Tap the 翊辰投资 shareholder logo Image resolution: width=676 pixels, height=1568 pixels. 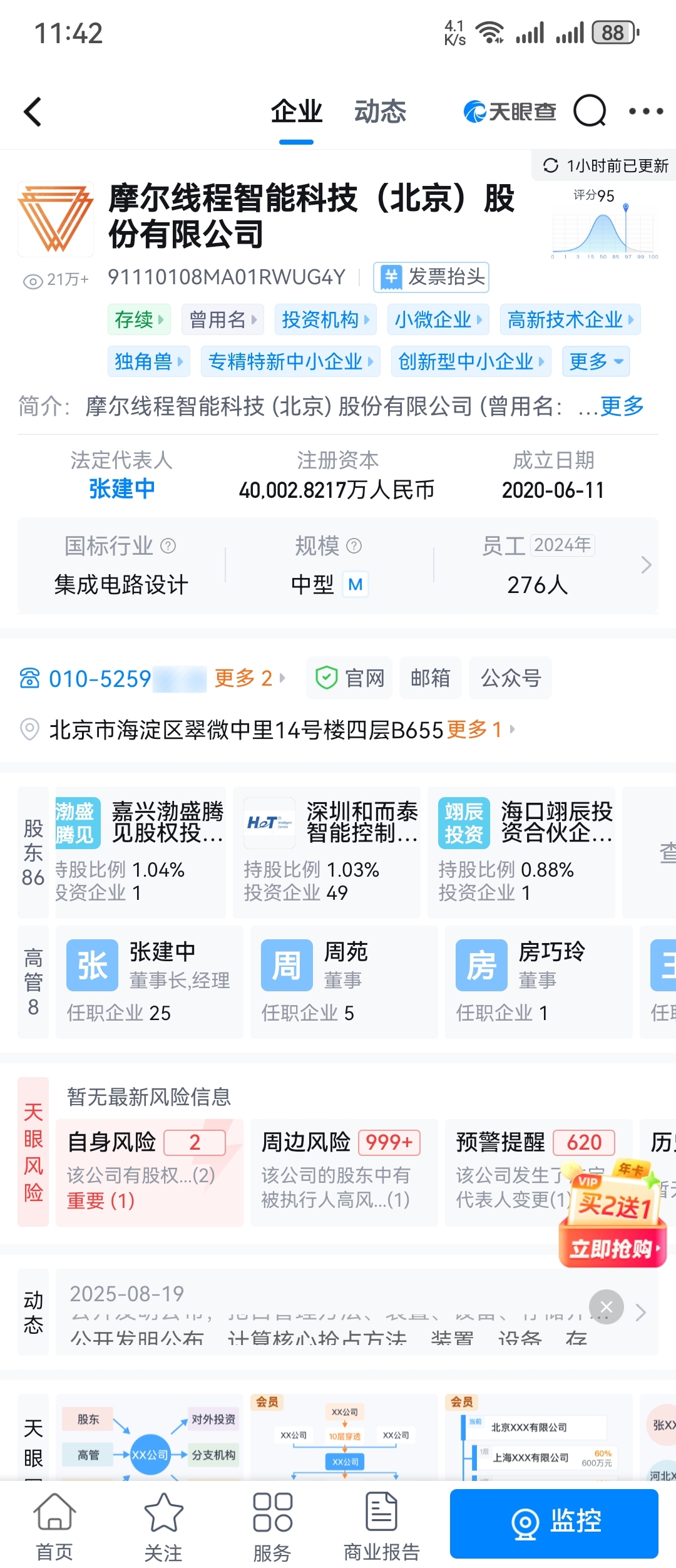click(464, 823)
